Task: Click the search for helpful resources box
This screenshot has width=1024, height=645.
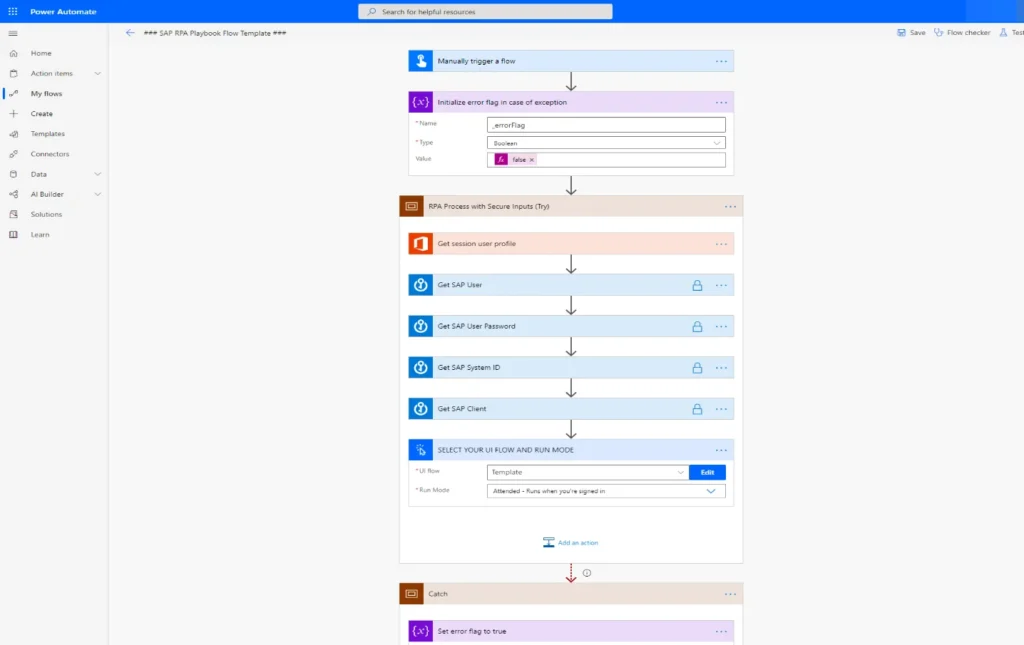Action: click(x=485, y=12)
